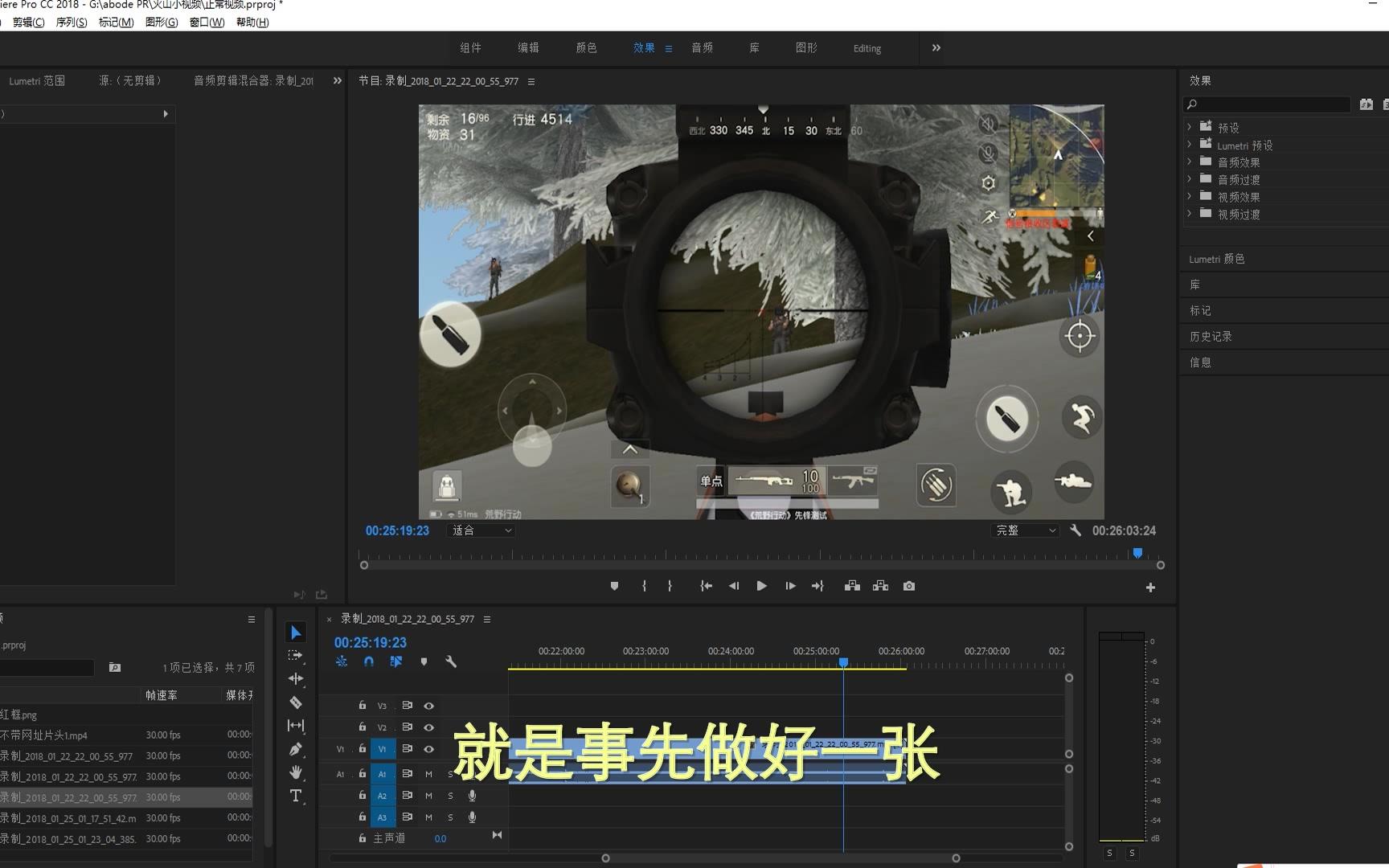The image size is (1389, 868).
Task: Hide the V3 track output
Action: (x=429, y=706)
